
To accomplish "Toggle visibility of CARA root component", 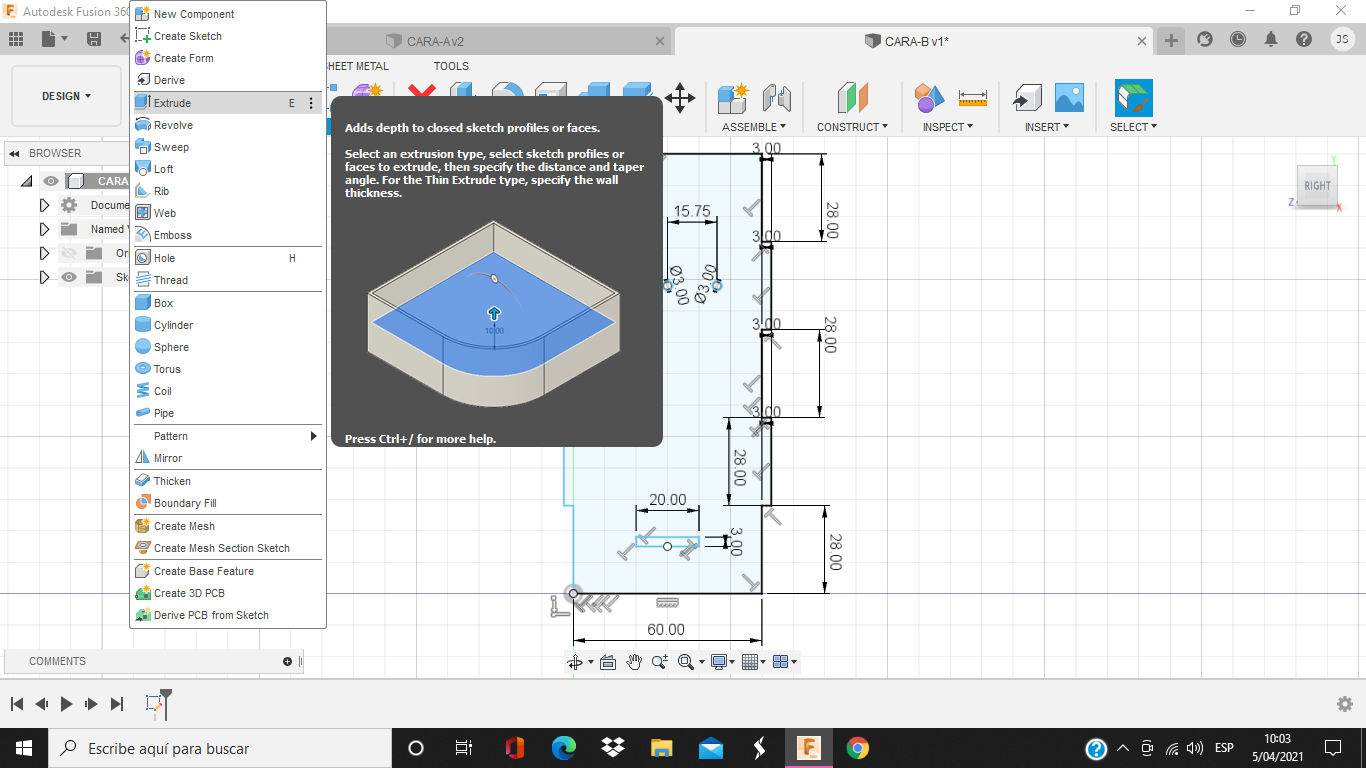I will tap(51, 181).
